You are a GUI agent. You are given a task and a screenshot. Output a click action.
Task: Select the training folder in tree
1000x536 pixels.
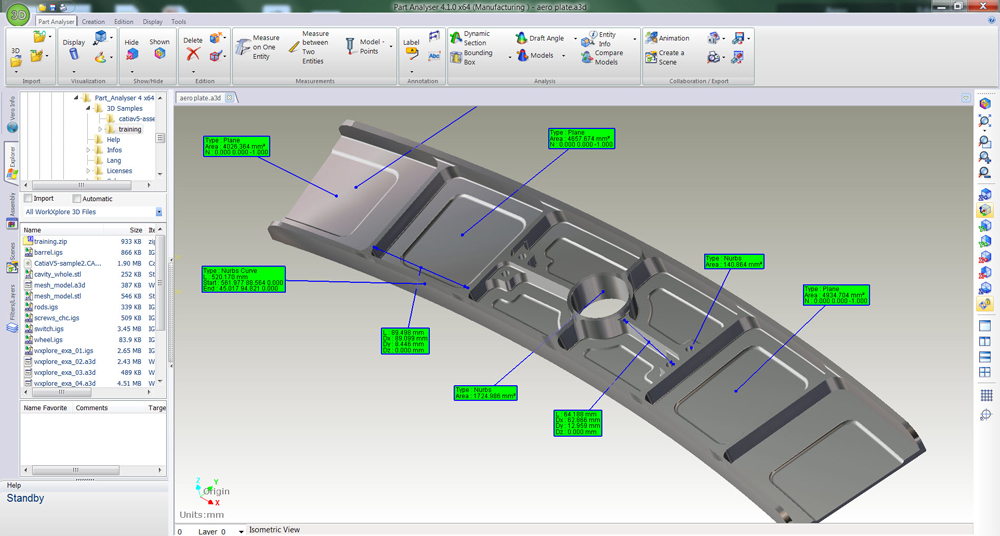[129, 129]
